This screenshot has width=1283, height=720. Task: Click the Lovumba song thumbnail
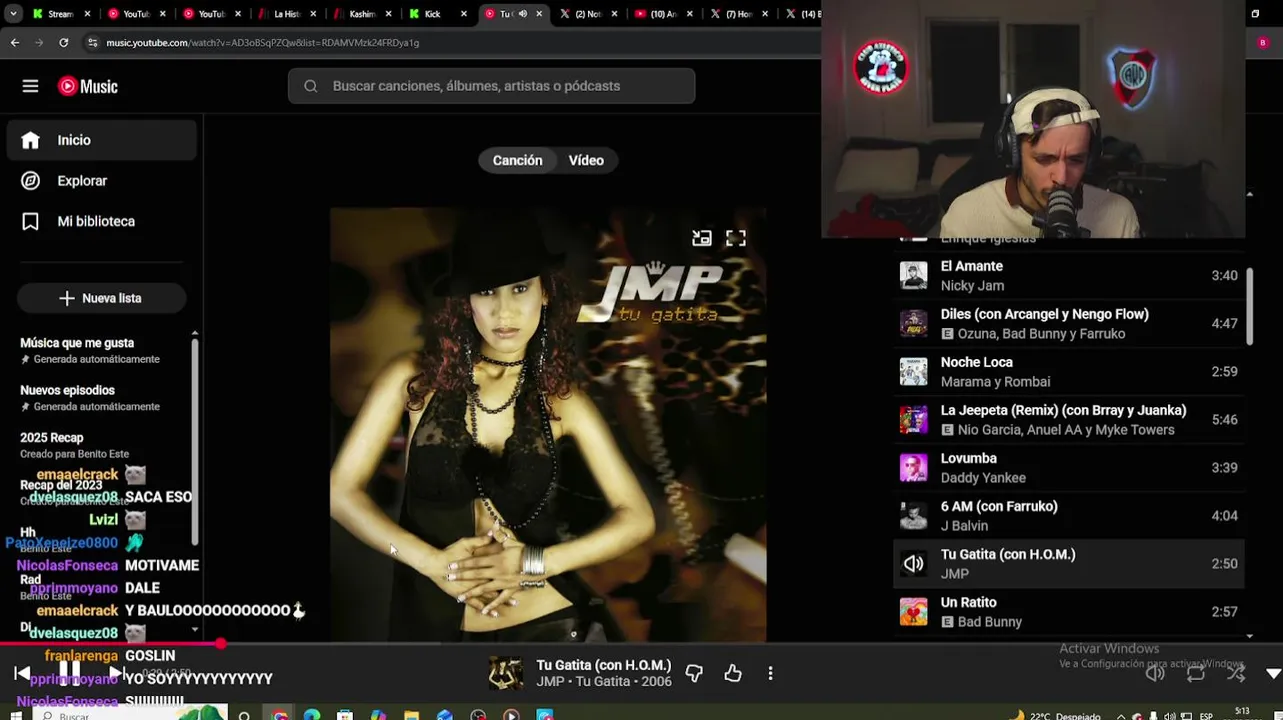point(913,468)
